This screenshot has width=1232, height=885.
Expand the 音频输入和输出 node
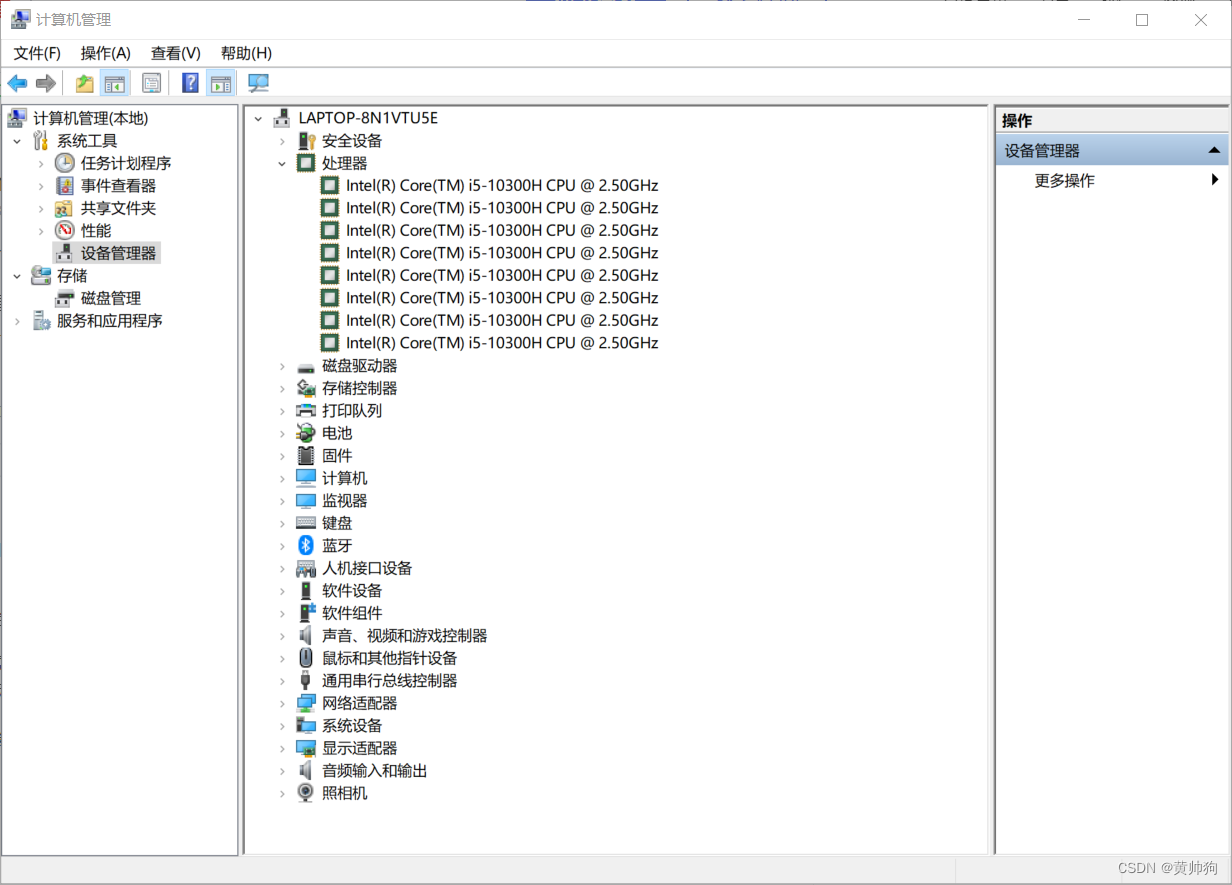pos(282,771)
